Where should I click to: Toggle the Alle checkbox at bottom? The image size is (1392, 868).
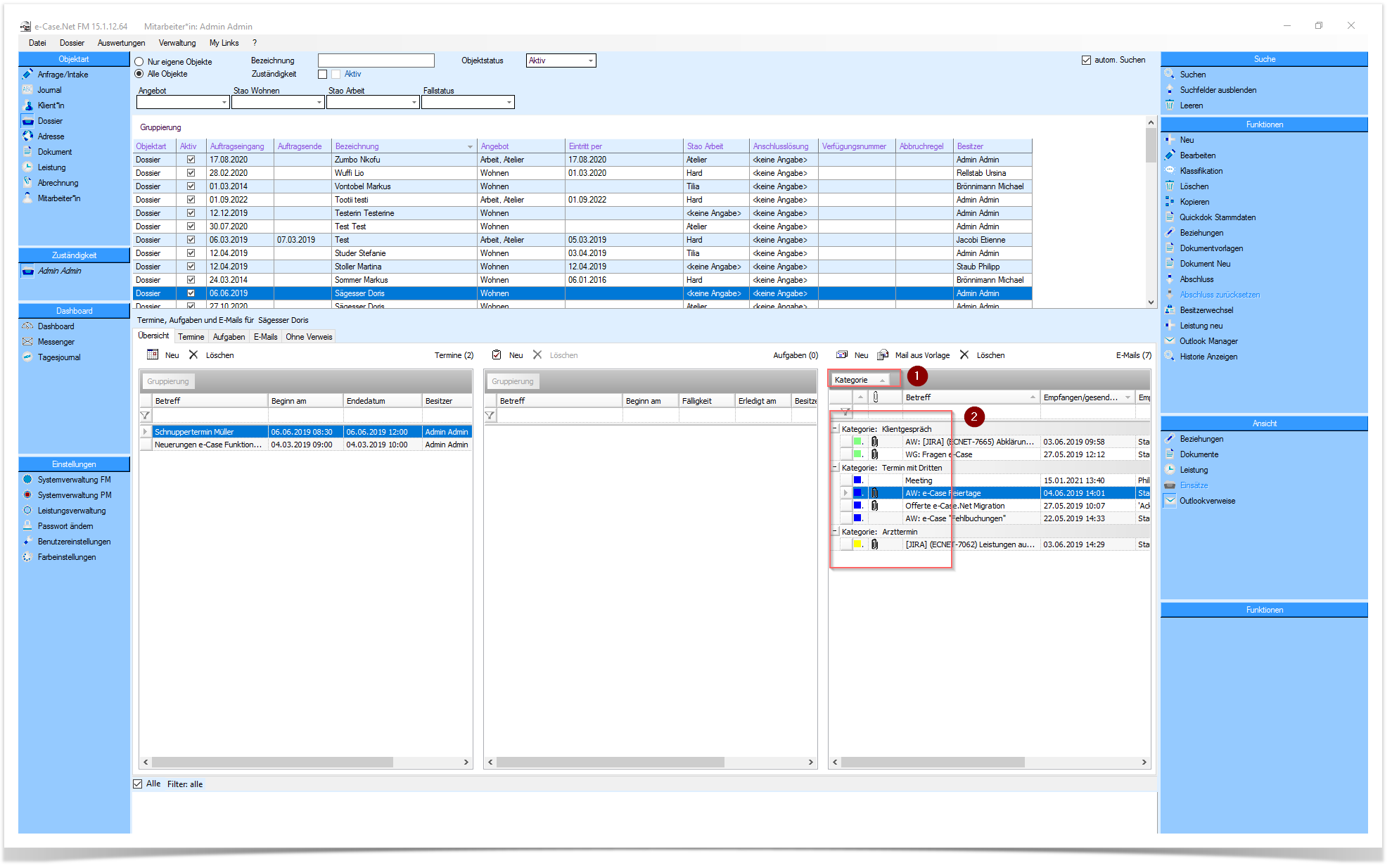tap(138, 784)
